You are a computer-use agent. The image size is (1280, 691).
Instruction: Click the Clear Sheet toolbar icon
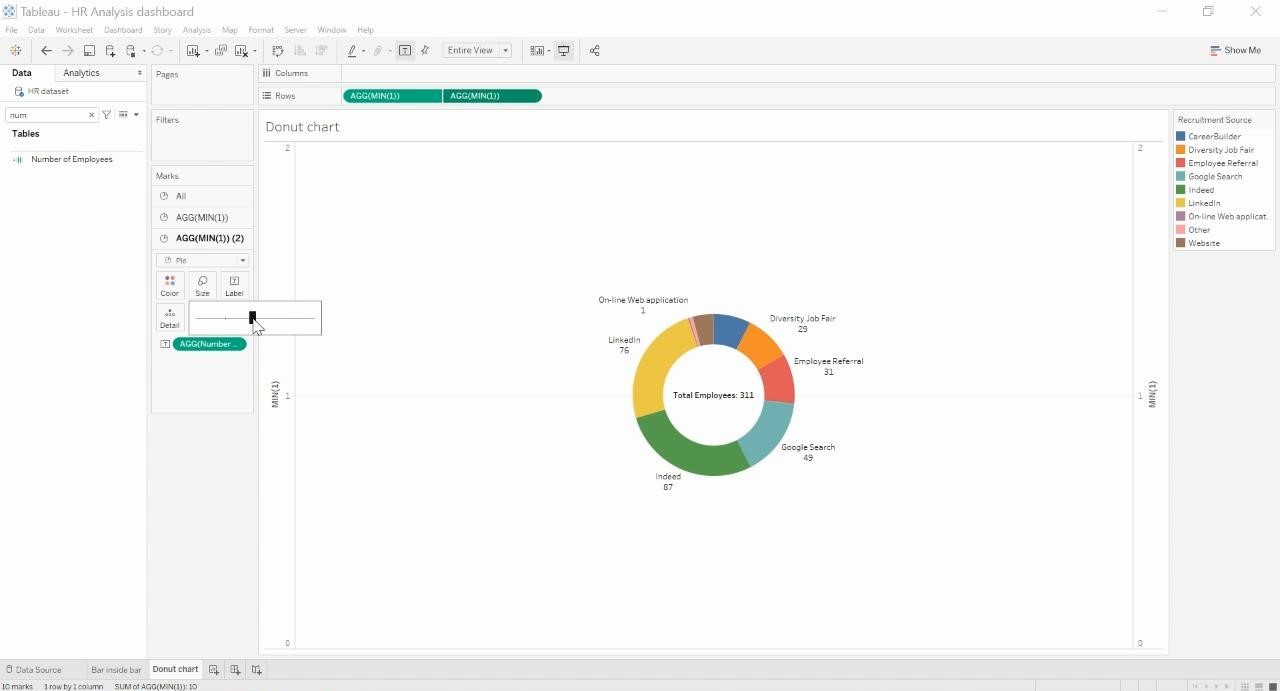[x=241, y=50]
